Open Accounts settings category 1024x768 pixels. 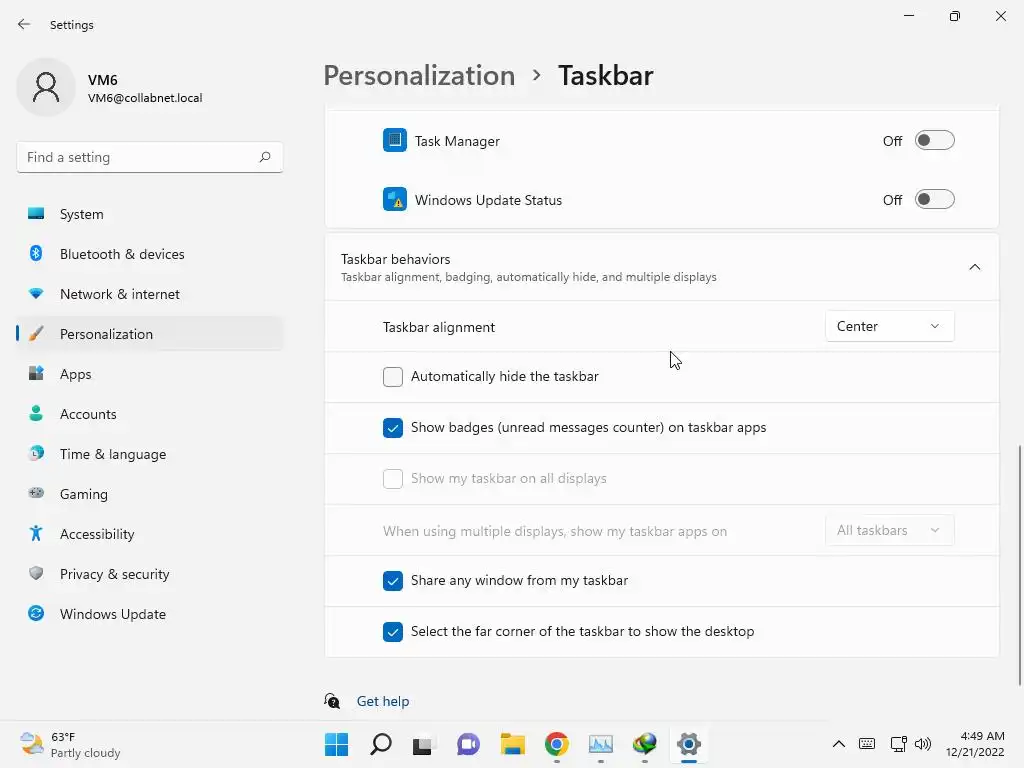coord(150,414)
